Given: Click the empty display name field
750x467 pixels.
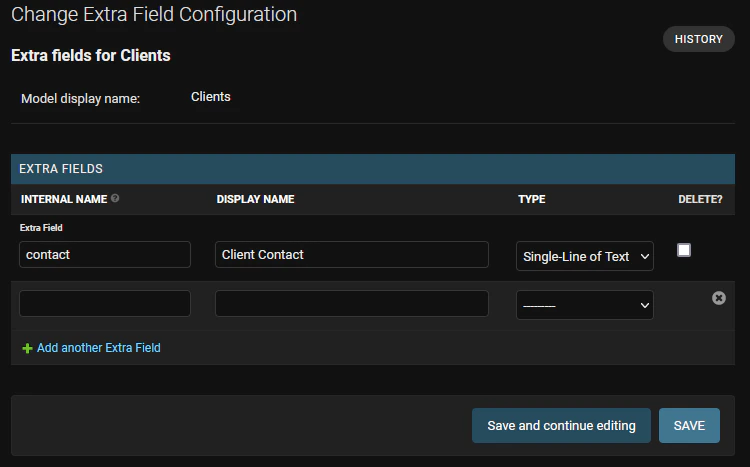Looking at the screenshot, I should click(x=352, y=303).
